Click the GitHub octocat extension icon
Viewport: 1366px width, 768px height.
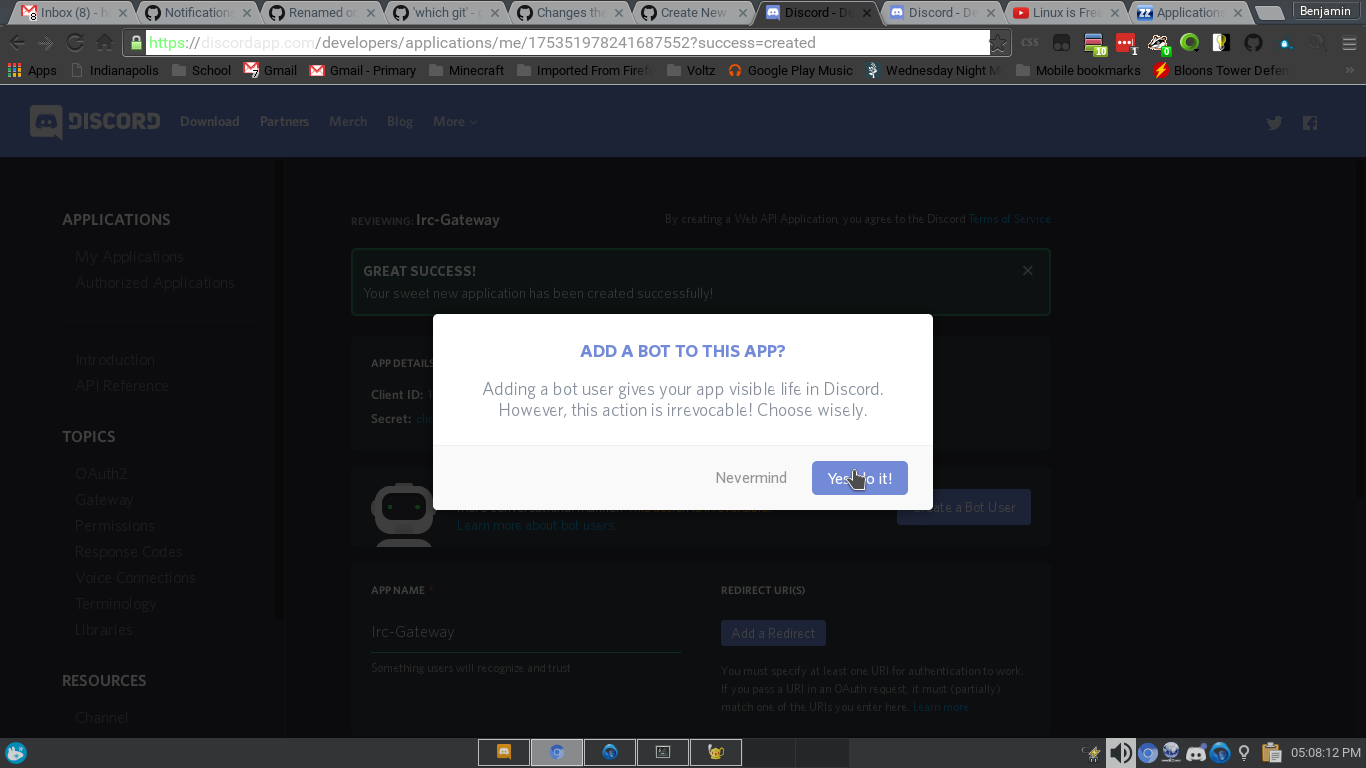click(x=1253, y=43)
